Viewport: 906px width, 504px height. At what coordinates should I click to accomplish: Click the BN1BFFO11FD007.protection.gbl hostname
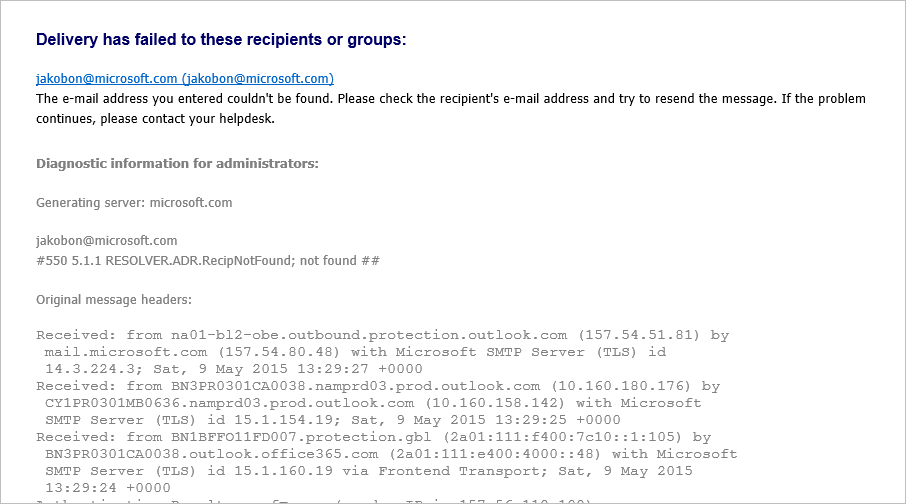coord(301,437)
